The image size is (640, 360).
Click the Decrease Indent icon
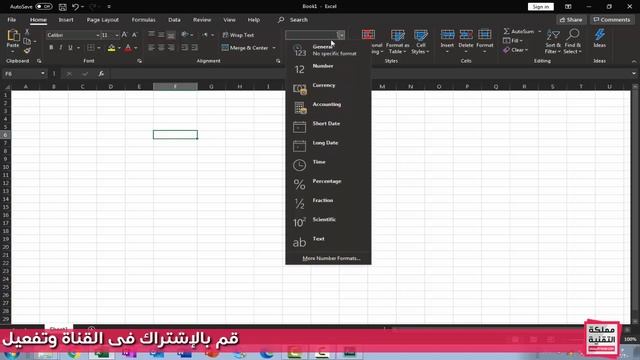185,48
